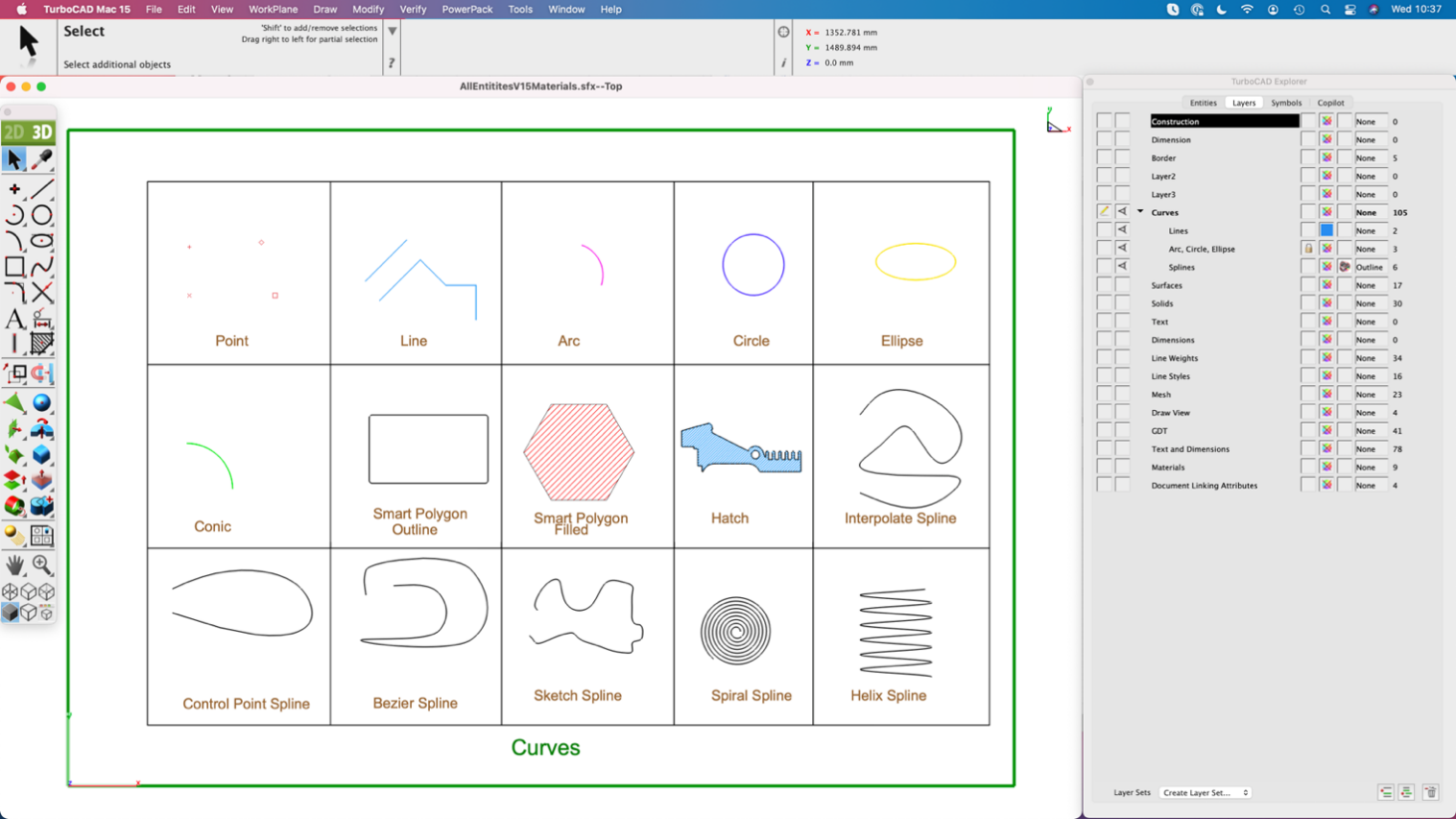Screen dimensions: 1456x819
Task: Collapse the Curves layer group
Action: 1140,212
